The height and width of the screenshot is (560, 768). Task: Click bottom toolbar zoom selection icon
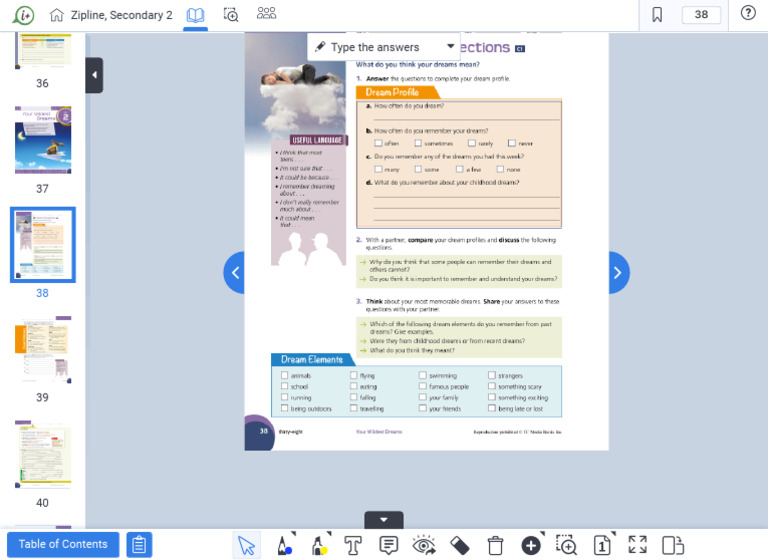click(x=566, y=545)
